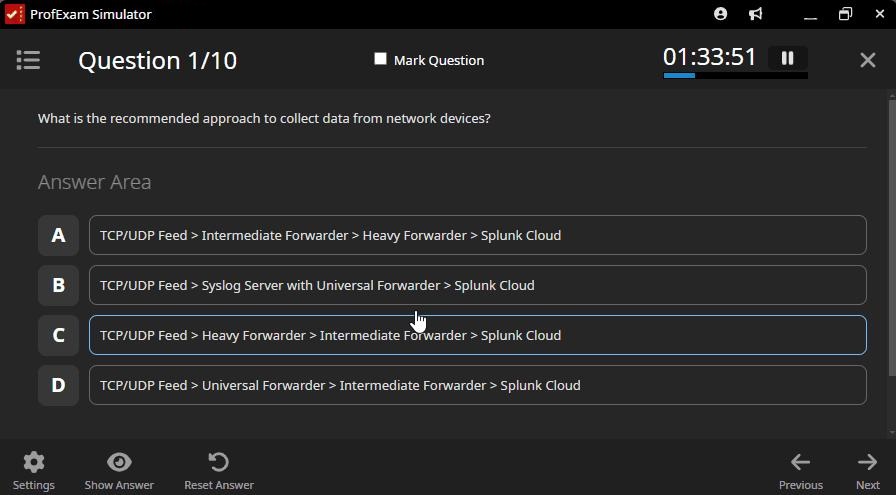Restore down the ProfExam Simulator window
This screenshot has height=495, width=896.
(x=845, y=14)
